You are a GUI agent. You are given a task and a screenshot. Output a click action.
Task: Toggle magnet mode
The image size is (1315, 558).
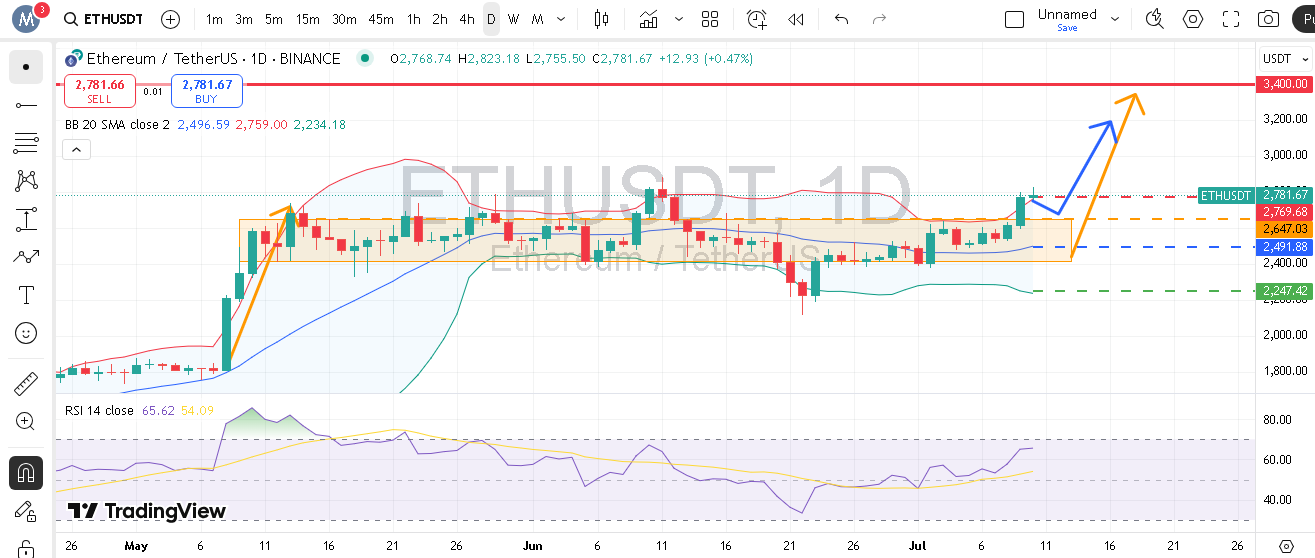[x=26, y=472]
